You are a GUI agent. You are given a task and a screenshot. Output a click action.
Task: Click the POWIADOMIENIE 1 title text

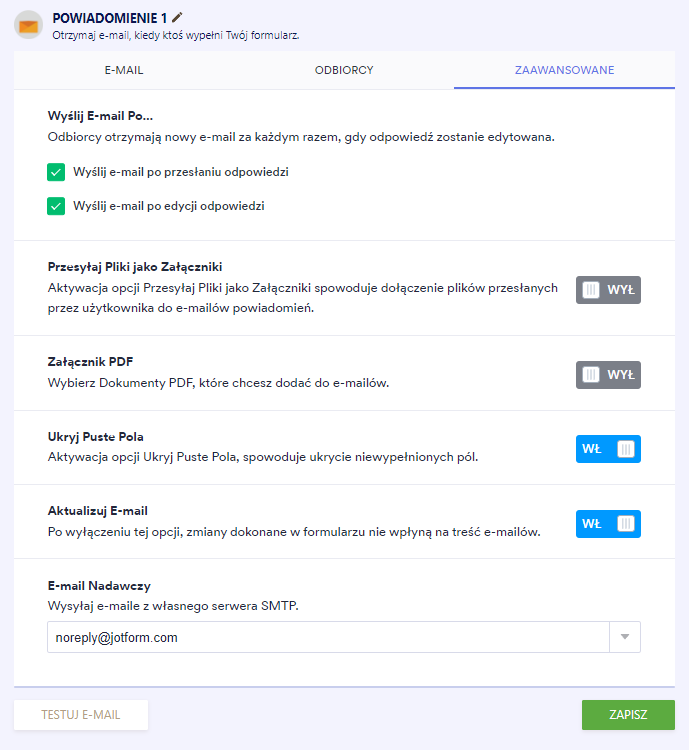point(109,17)
